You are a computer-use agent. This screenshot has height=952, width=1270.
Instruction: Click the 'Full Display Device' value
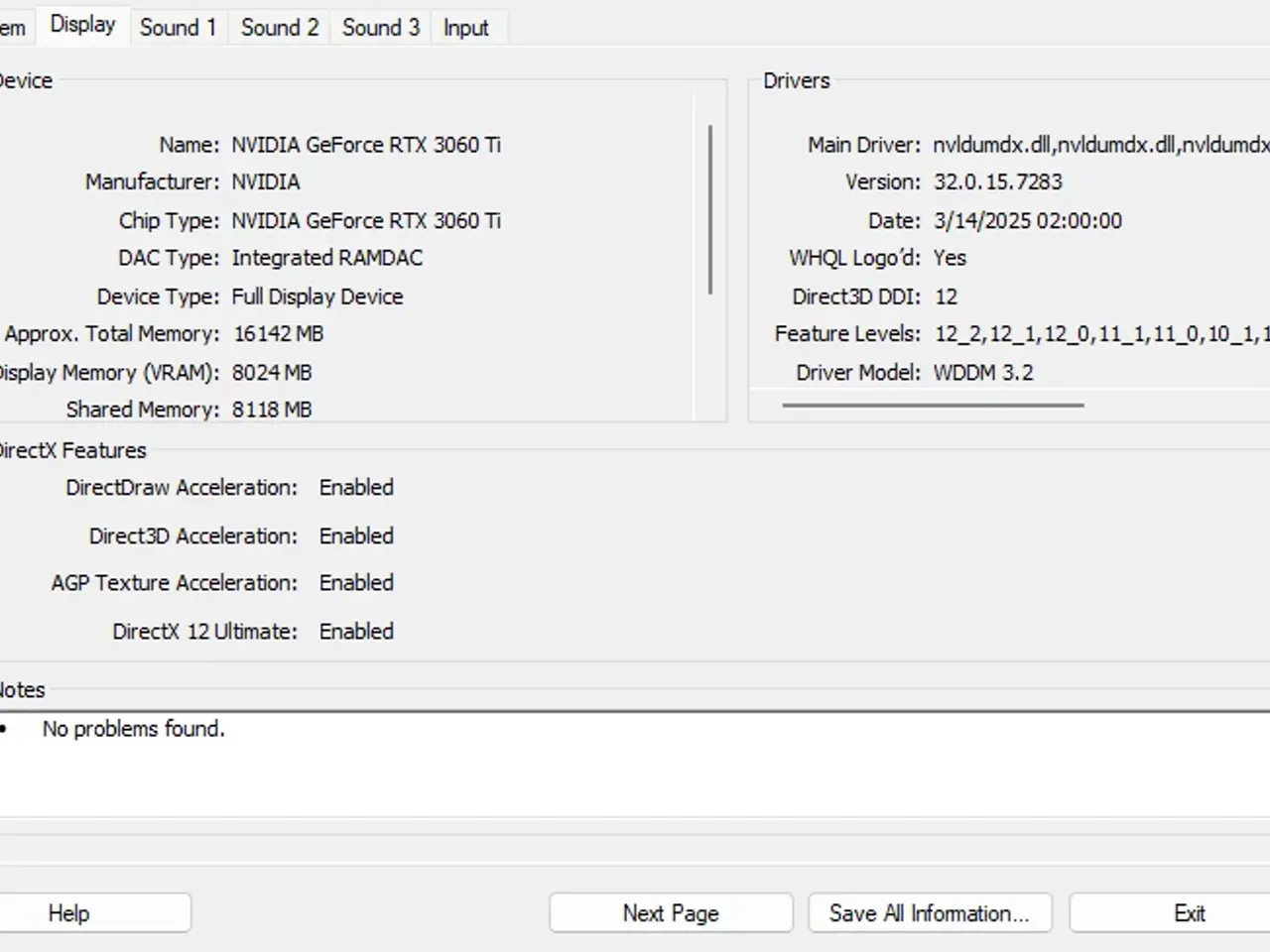click(x=317, y=297)
